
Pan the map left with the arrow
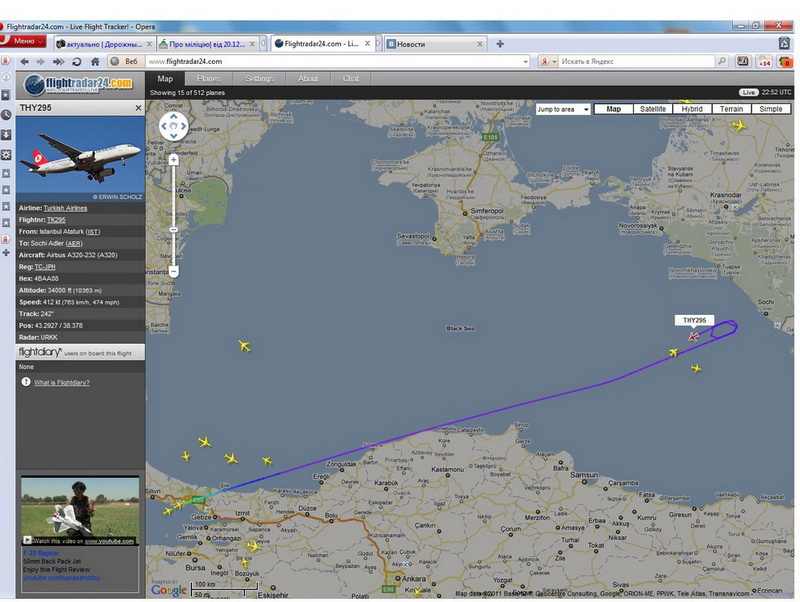tap(164, 126)
